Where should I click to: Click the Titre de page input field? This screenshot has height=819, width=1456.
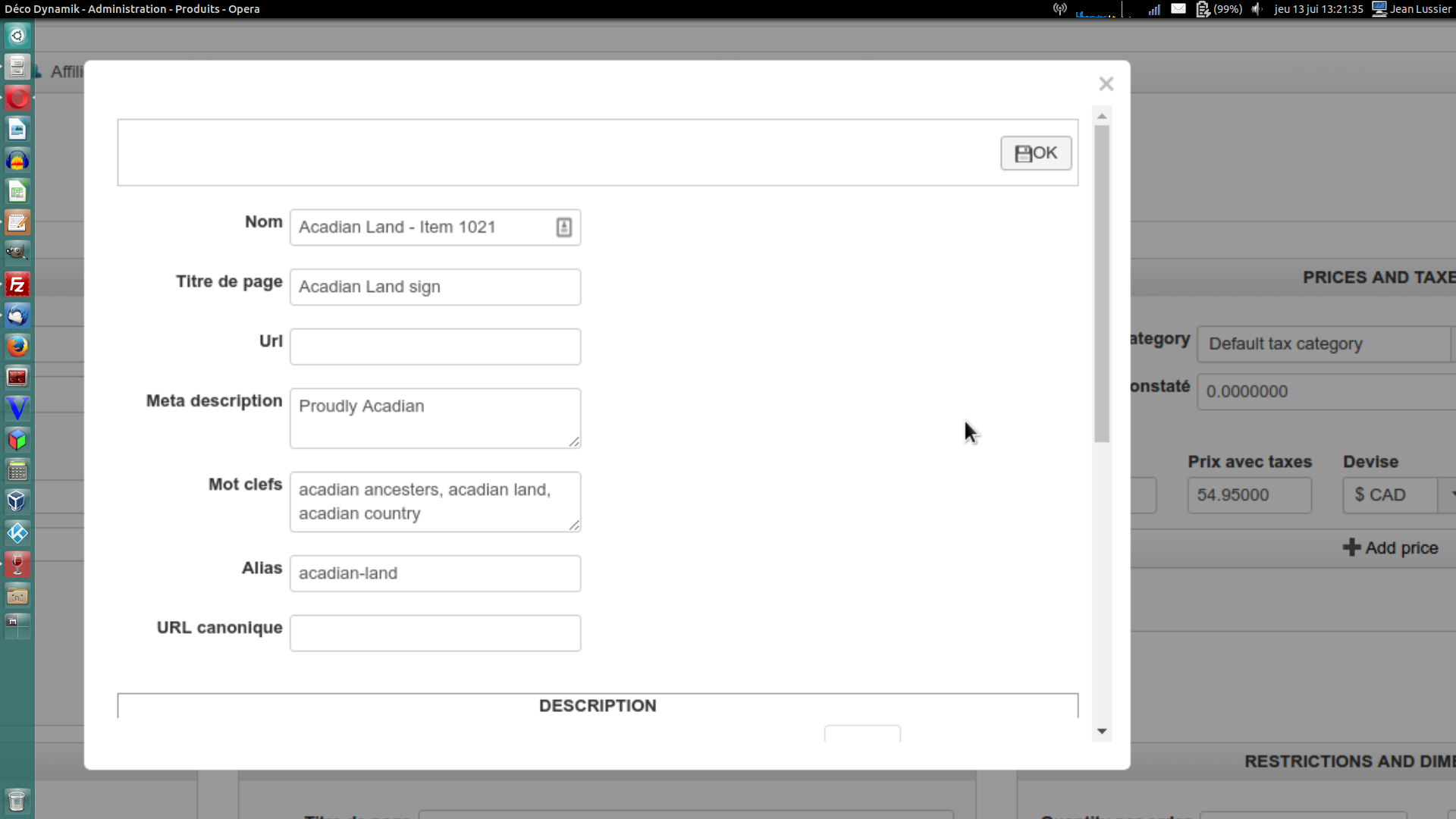click(435, 287)
